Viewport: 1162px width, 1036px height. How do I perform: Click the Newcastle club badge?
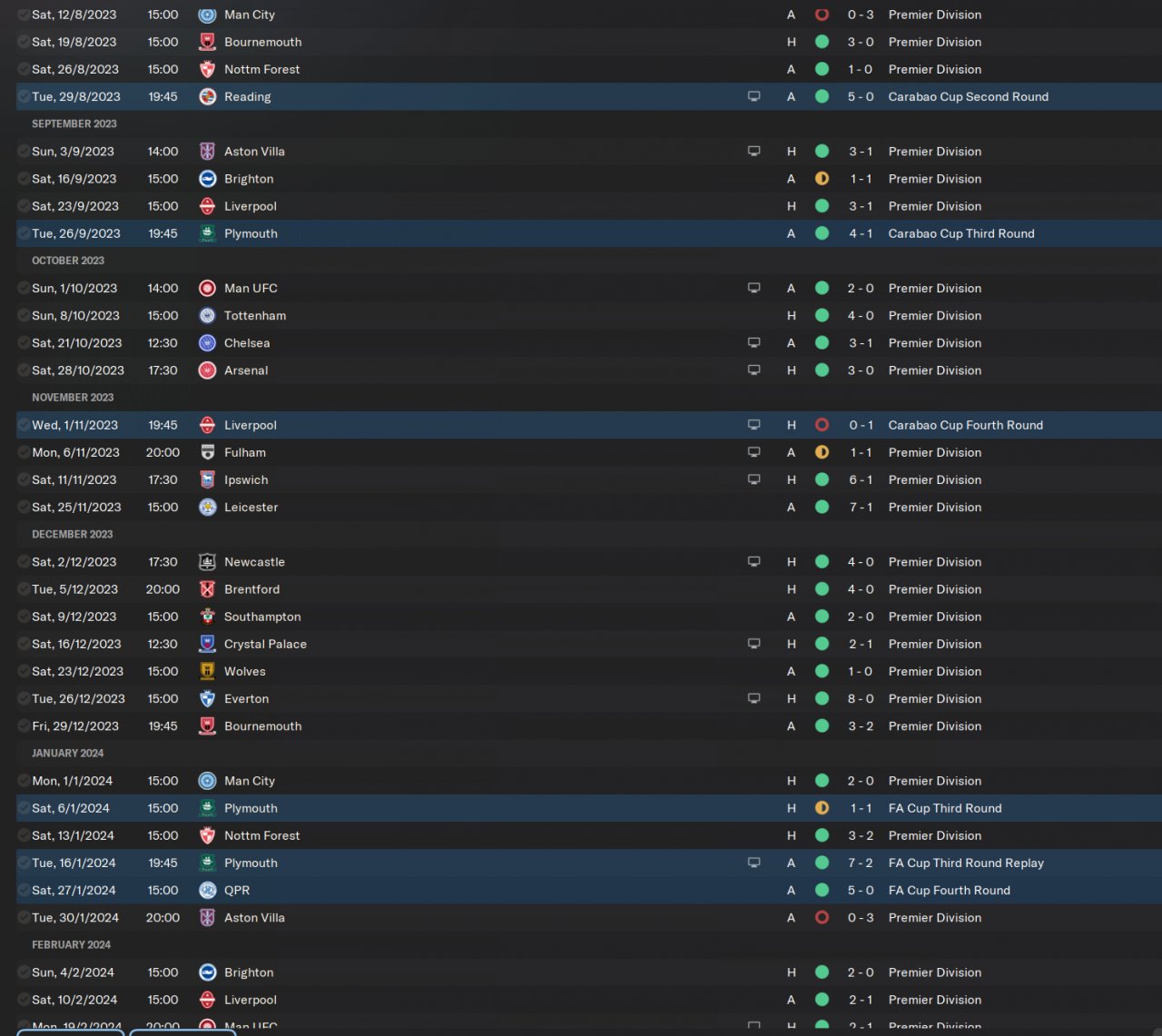pos(207,562)
